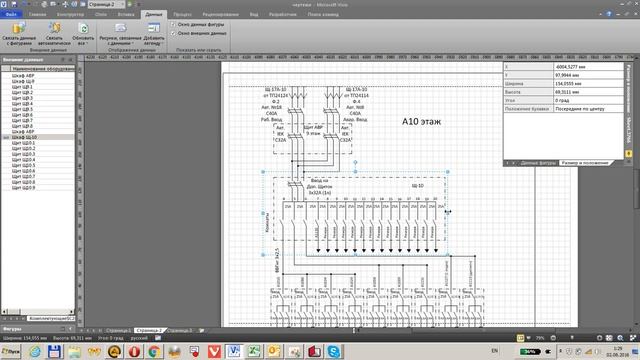Image resolution: width=640 pixels, height=360 pixels.
Task: Open 'Положение булавки' value dropdown
Action: click(588, 109)
